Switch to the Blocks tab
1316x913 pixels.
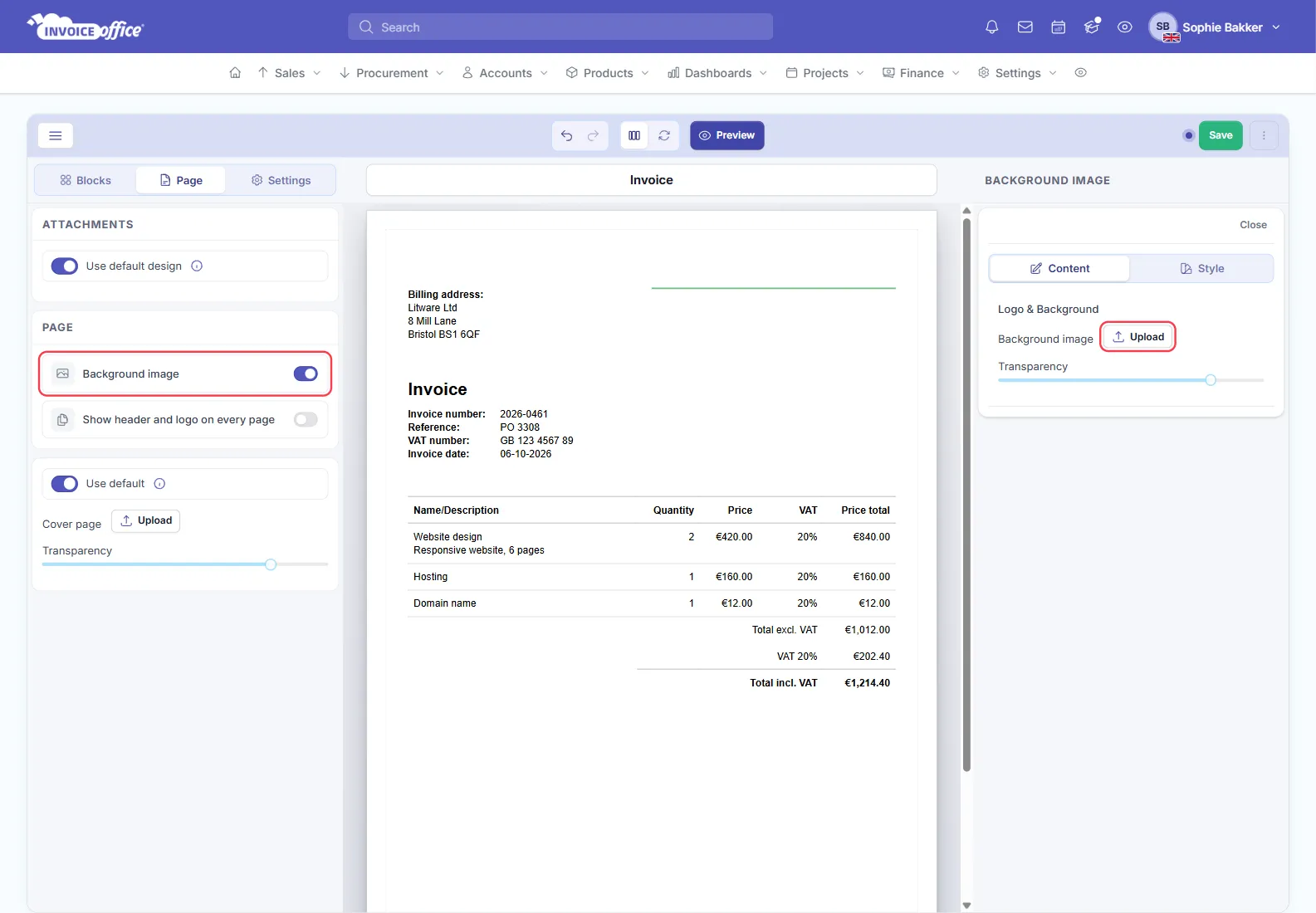[x=86, y=180]
